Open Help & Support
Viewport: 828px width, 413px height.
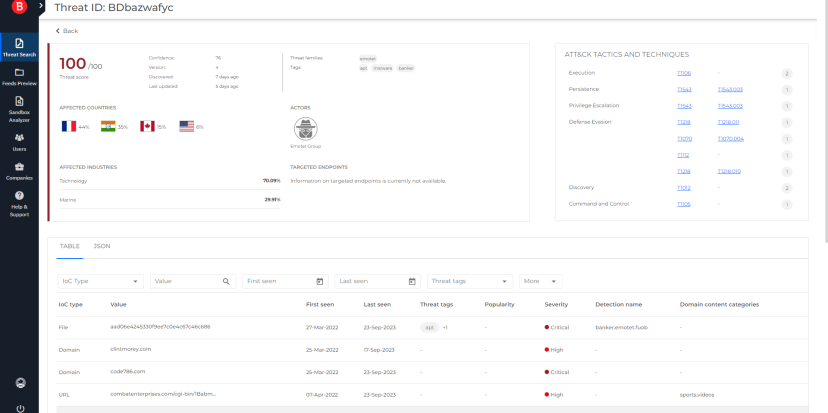tap(19, 200)
